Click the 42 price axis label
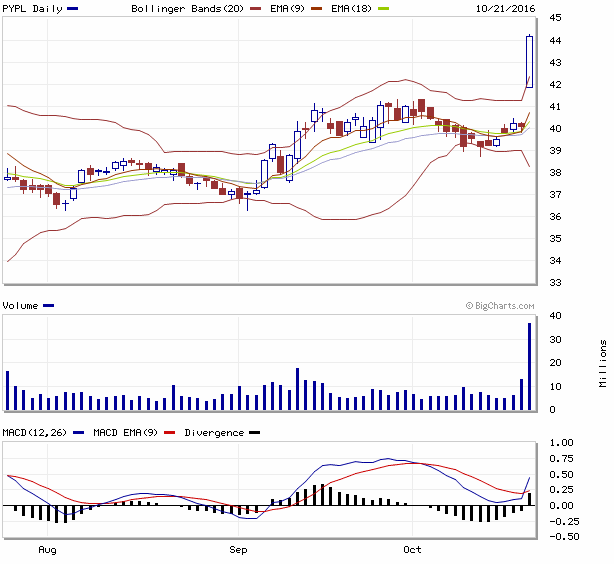 pos(555,85)
